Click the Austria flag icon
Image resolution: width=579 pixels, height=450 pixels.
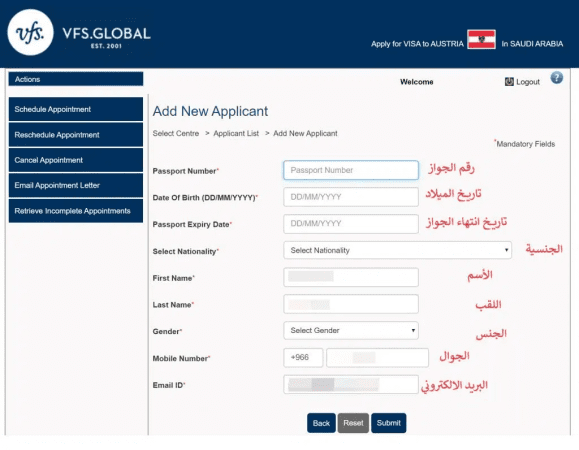pos(481,39)
